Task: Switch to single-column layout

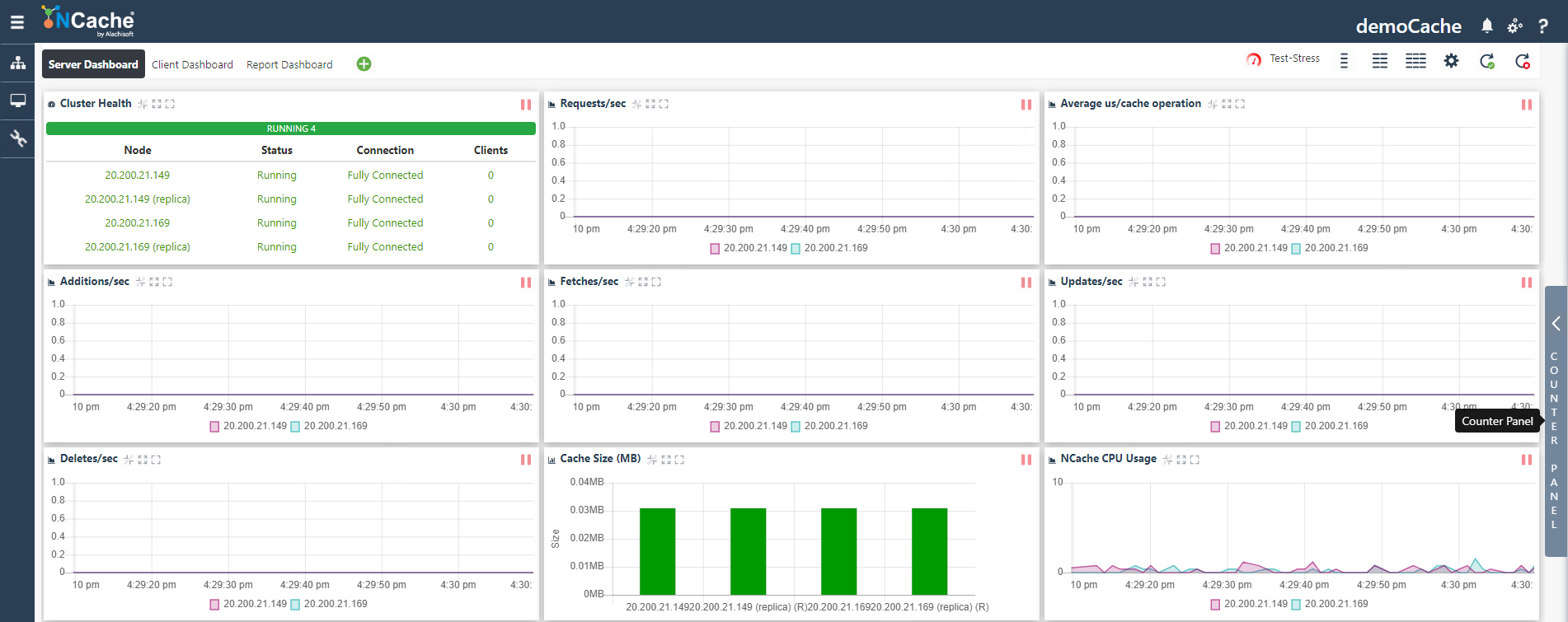Action: tap(1344, 61)
